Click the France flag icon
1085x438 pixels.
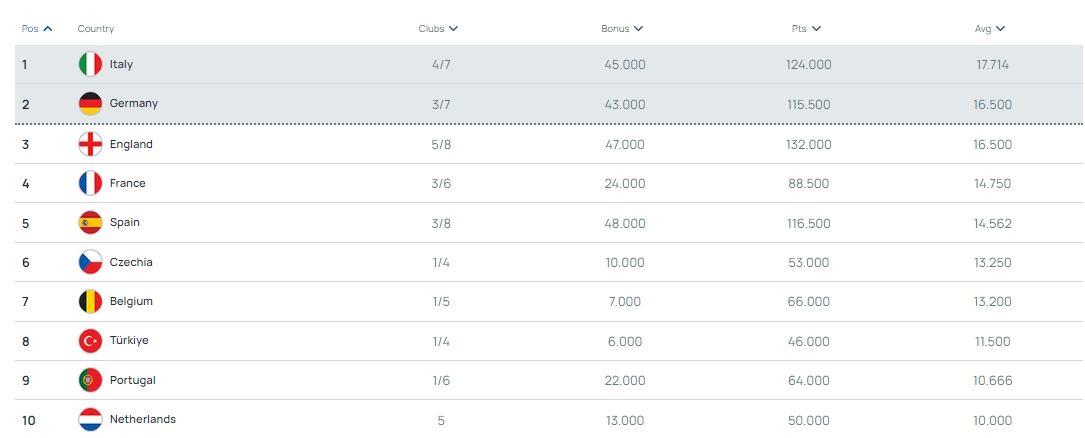tap(90, 183)
